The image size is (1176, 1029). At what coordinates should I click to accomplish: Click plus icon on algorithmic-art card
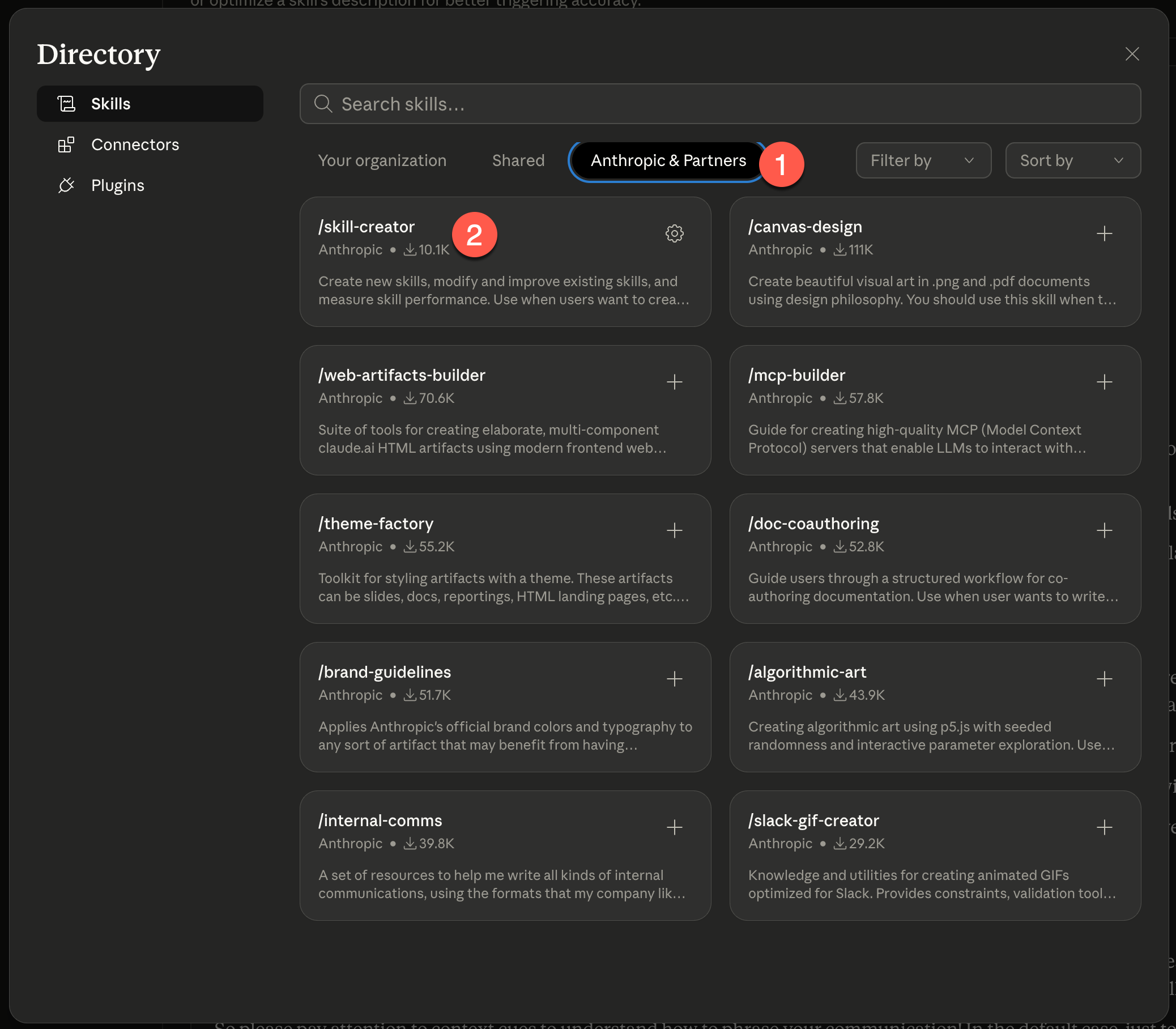(1104, 679)
